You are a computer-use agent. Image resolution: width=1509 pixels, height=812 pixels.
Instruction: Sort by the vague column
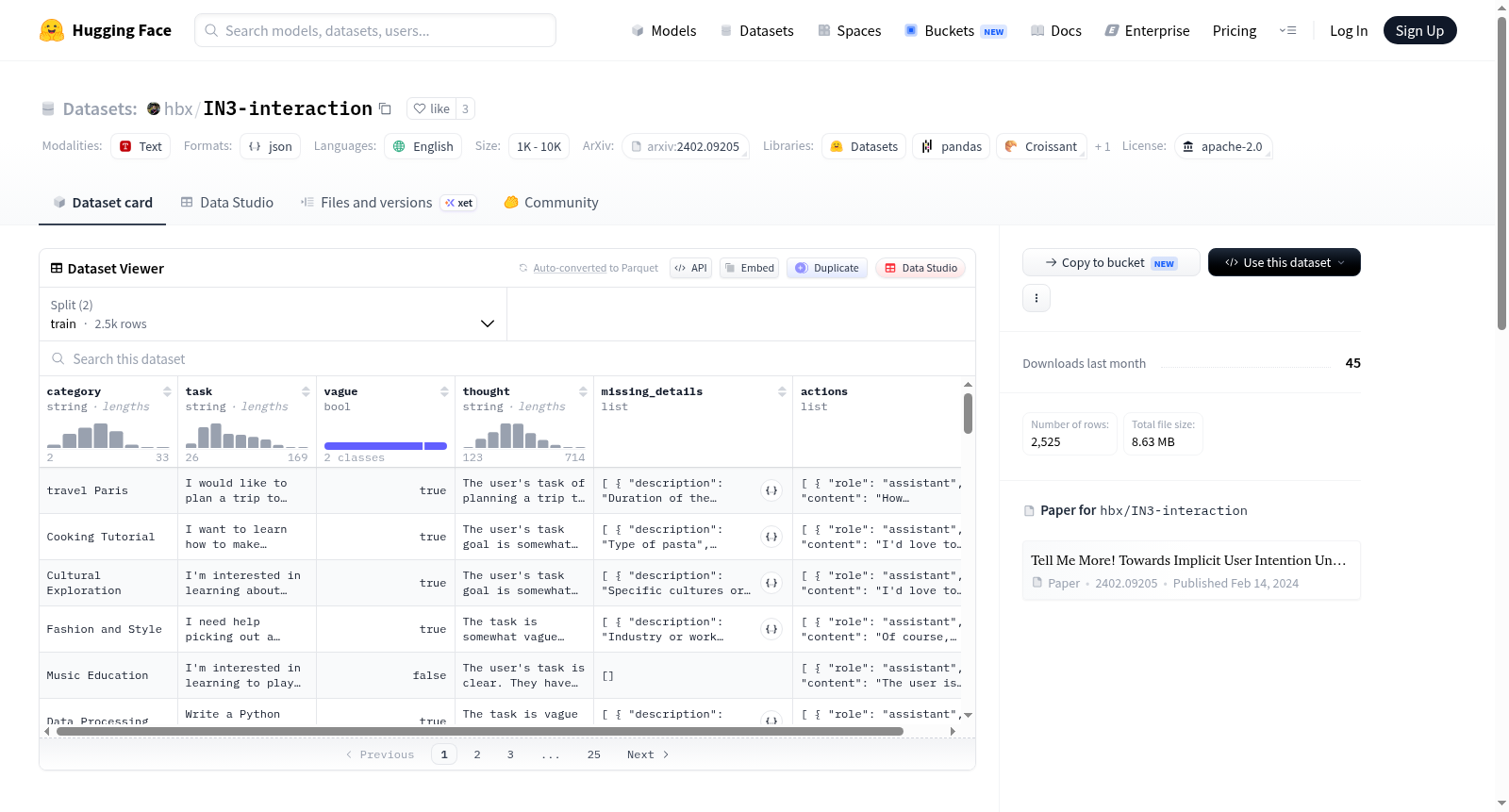(444, 391)
